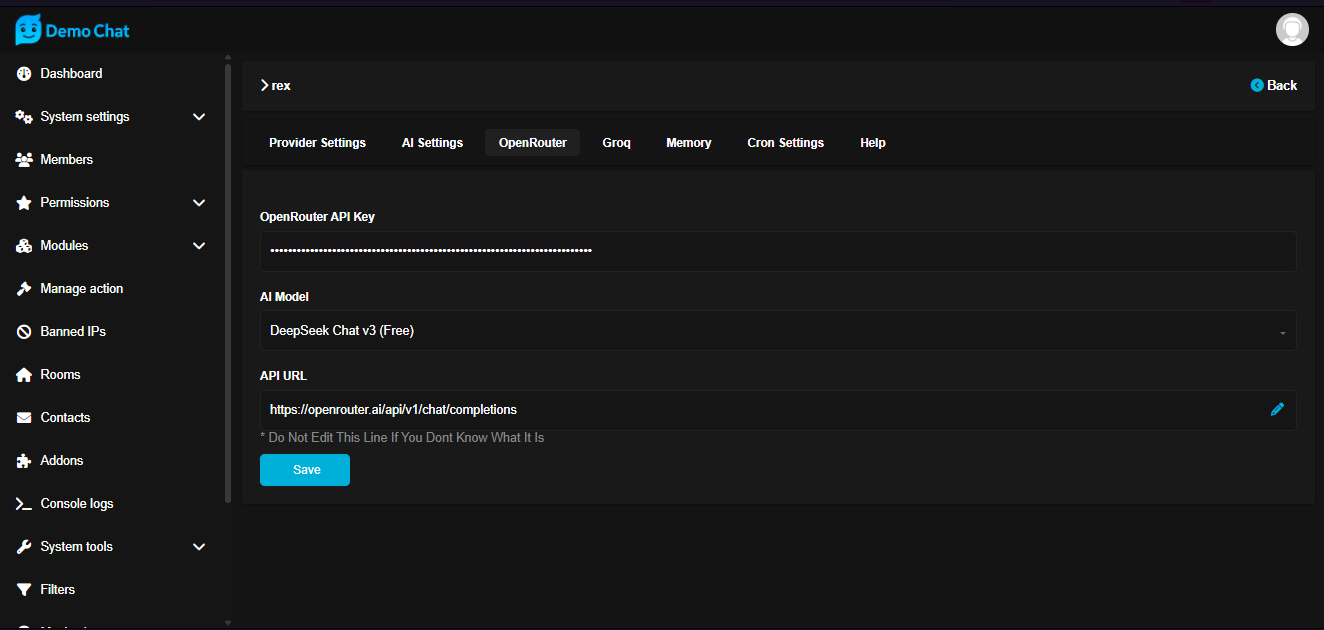The width and height of the screenshot is (1324, 630).
Task: Open the user profile avatar
Action: pyautogui.click(x=1292, y=30)
